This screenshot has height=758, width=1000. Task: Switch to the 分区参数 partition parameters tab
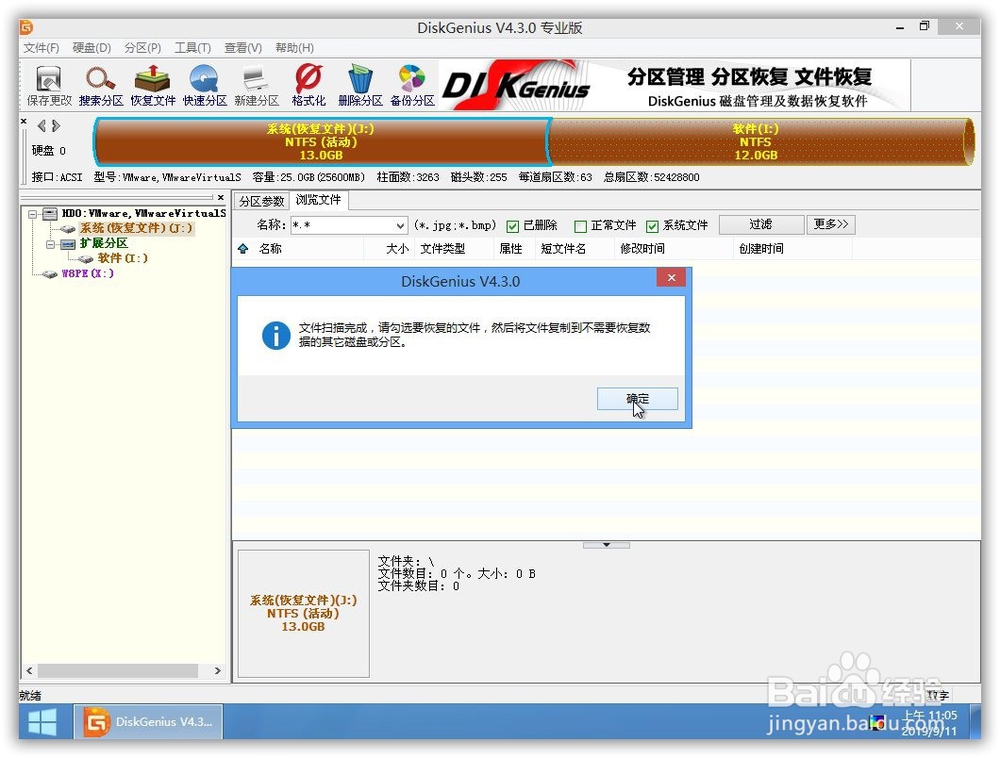[261, 200]
